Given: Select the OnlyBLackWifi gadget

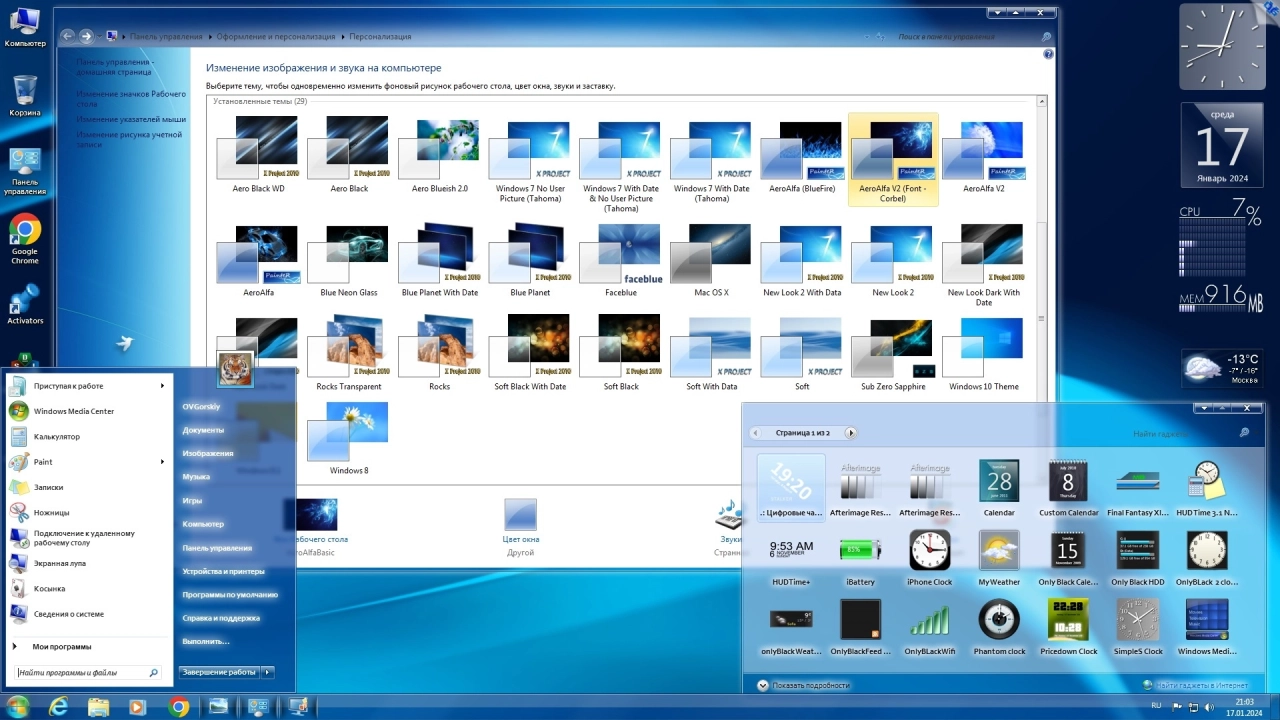Looking at the screenshot, I should click(x=929, y=627).
